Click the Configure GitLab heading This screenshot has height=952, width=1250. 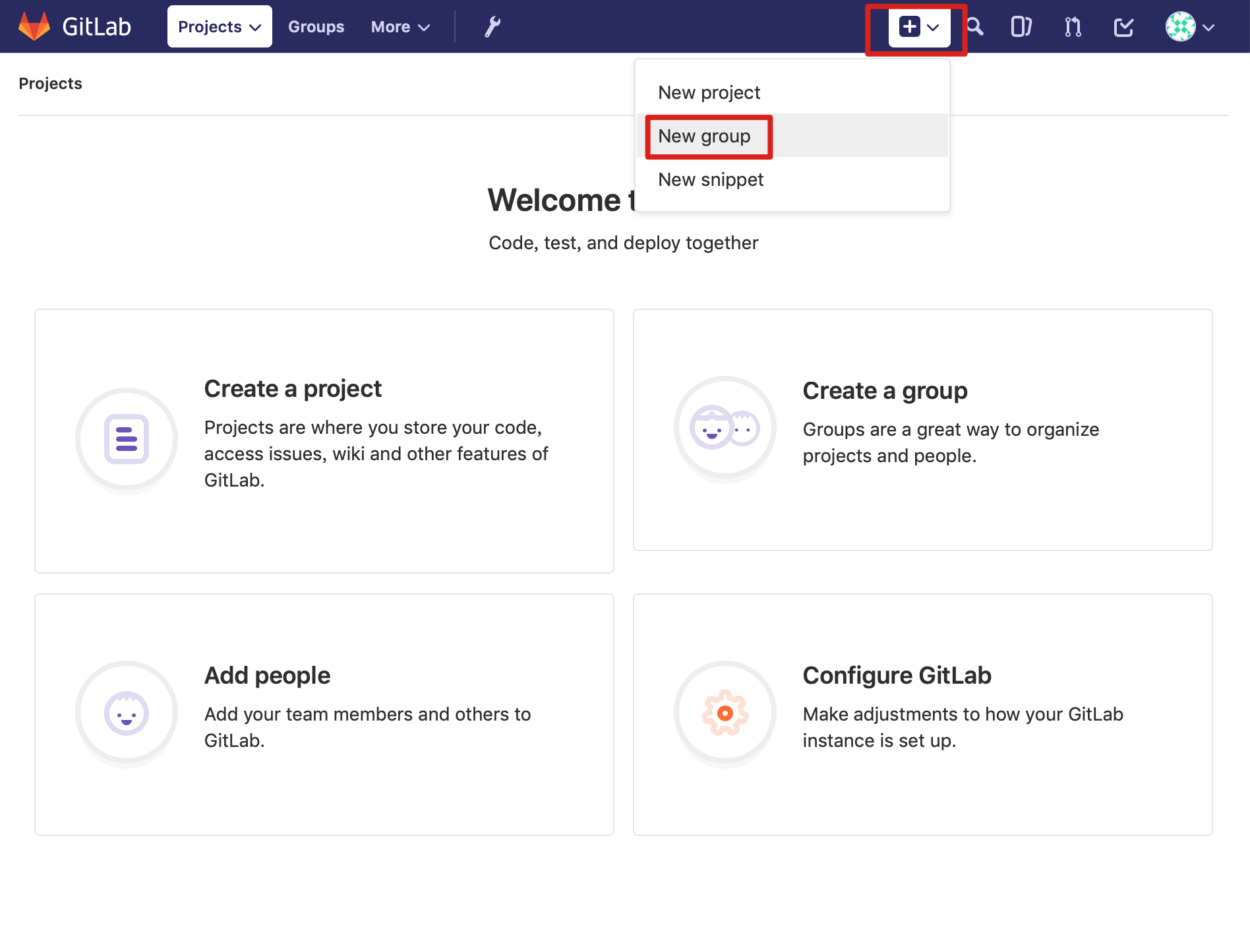[x=897, y=676]
